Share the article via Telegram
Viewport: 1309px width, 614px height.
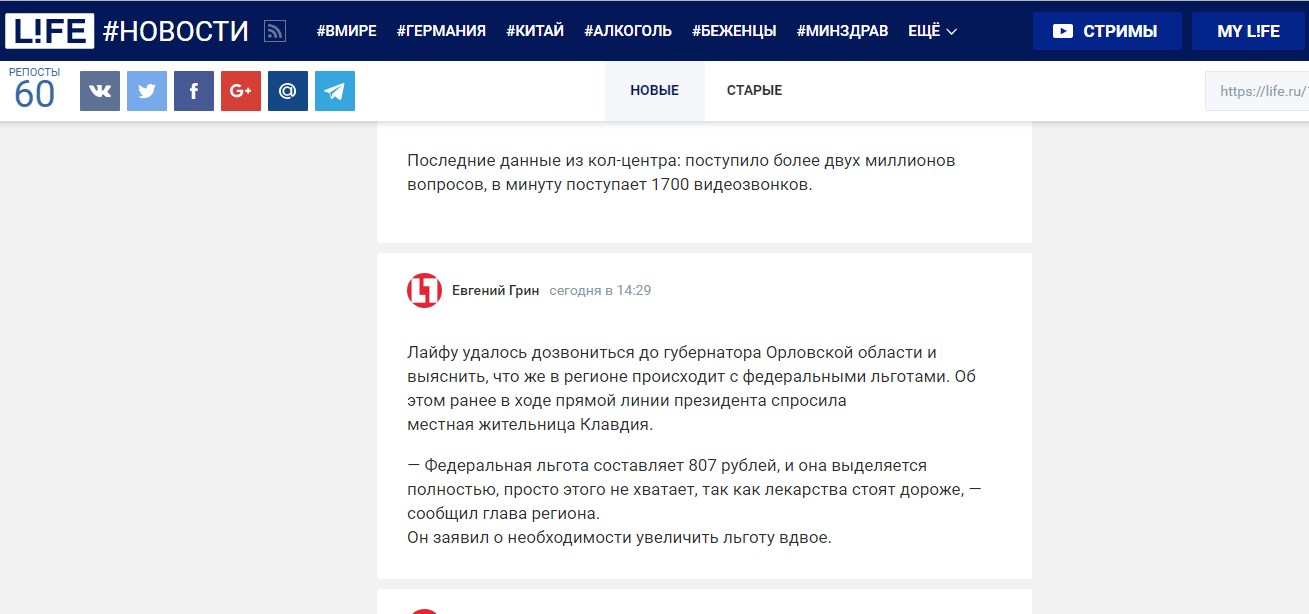click(x=335, y=91)
